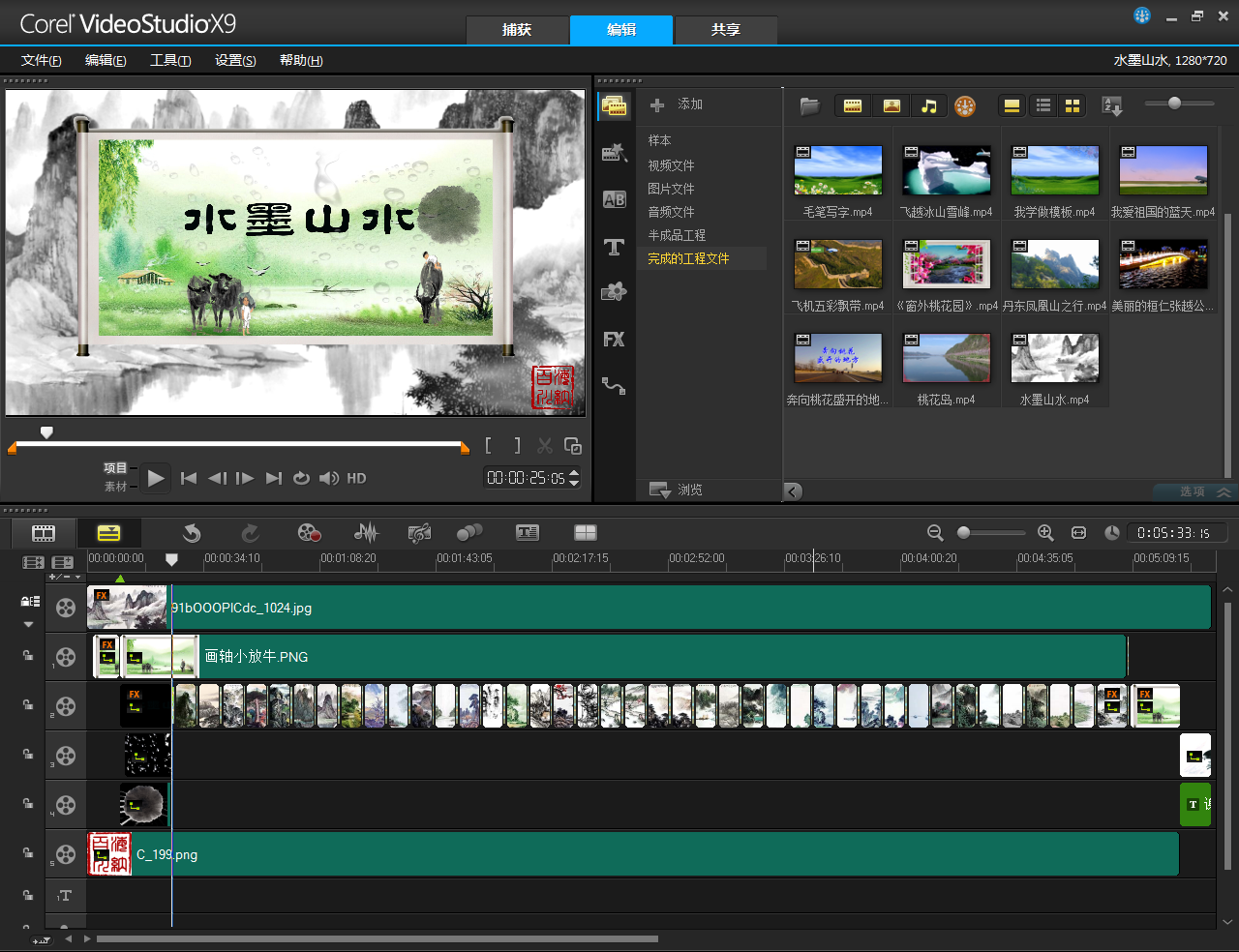Open the FX filter library icon
1239x952 pixels.
click(614, 340)
